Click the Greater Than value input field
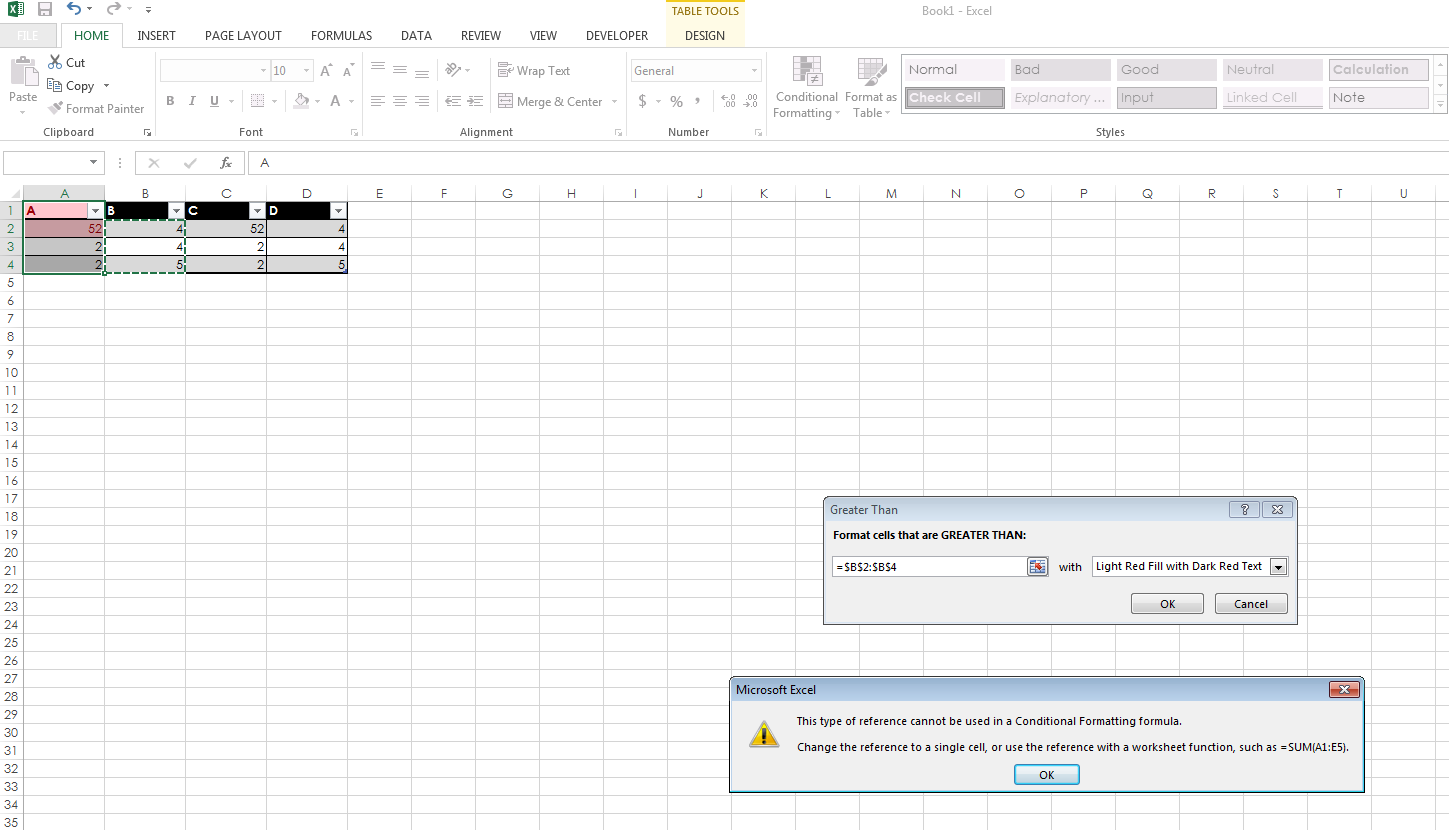The height and width of the screenshot is (830, 1449). coord(929,566)
